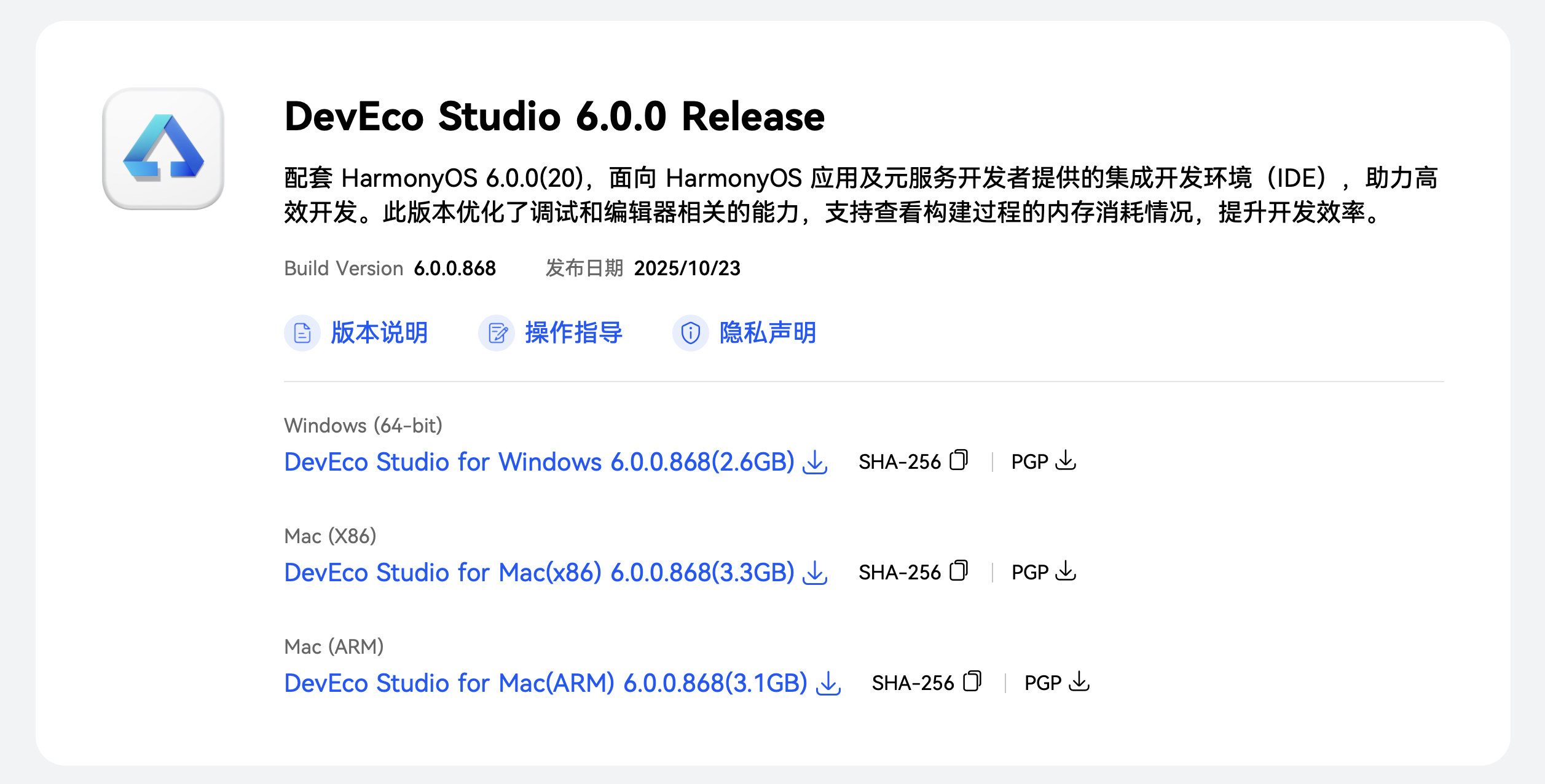The height and width of the screenshot is (784, 1545).
Task: Click download arrow icon beside Windows link
Action: tap(816, 462)
